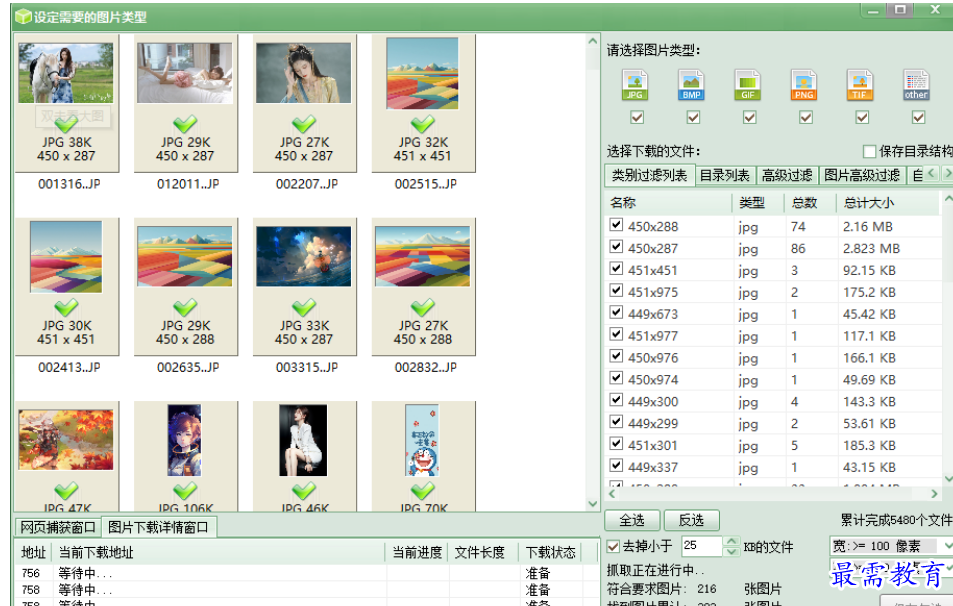This screenshot has width=953, height=606.
Task: Click green checkmark on the JPG 47K thumbnail
Action: point(66,491)
